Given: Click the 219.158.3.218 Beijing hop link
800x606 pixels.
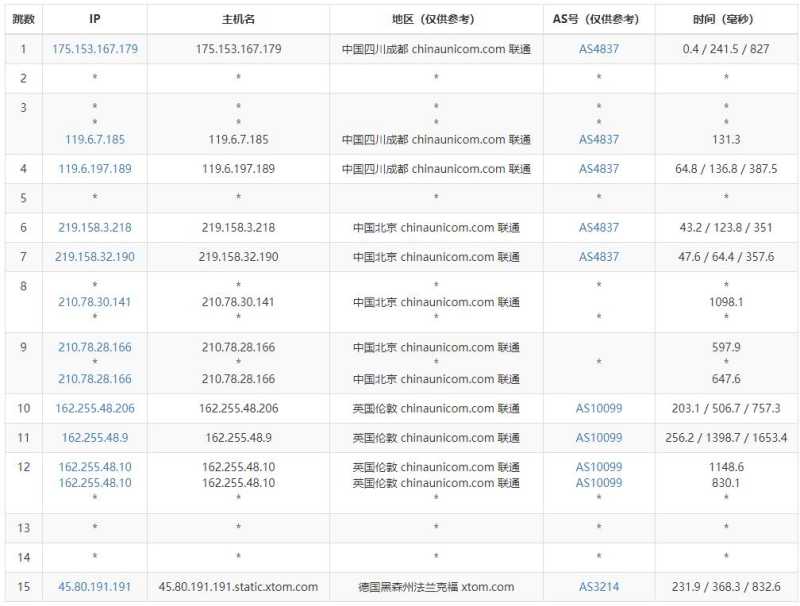Looking at the screenshot, I should coord(94,227).
